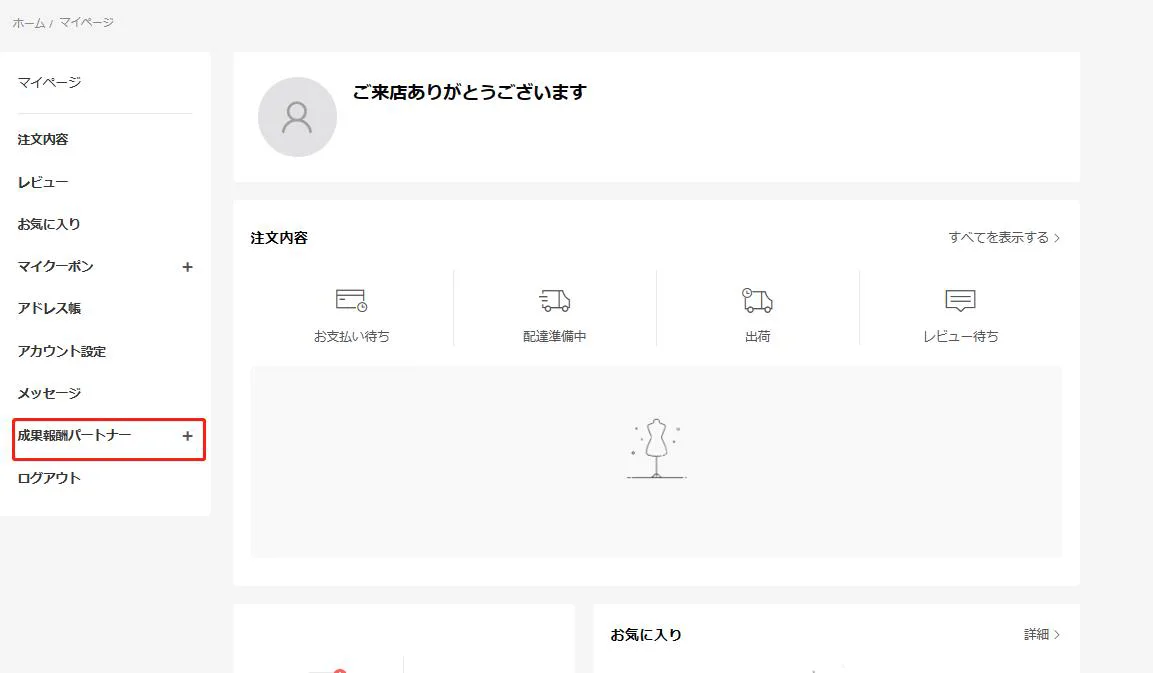
Task: Open 詳細 in the favorites section
Action: click(x=1041, y=635)
